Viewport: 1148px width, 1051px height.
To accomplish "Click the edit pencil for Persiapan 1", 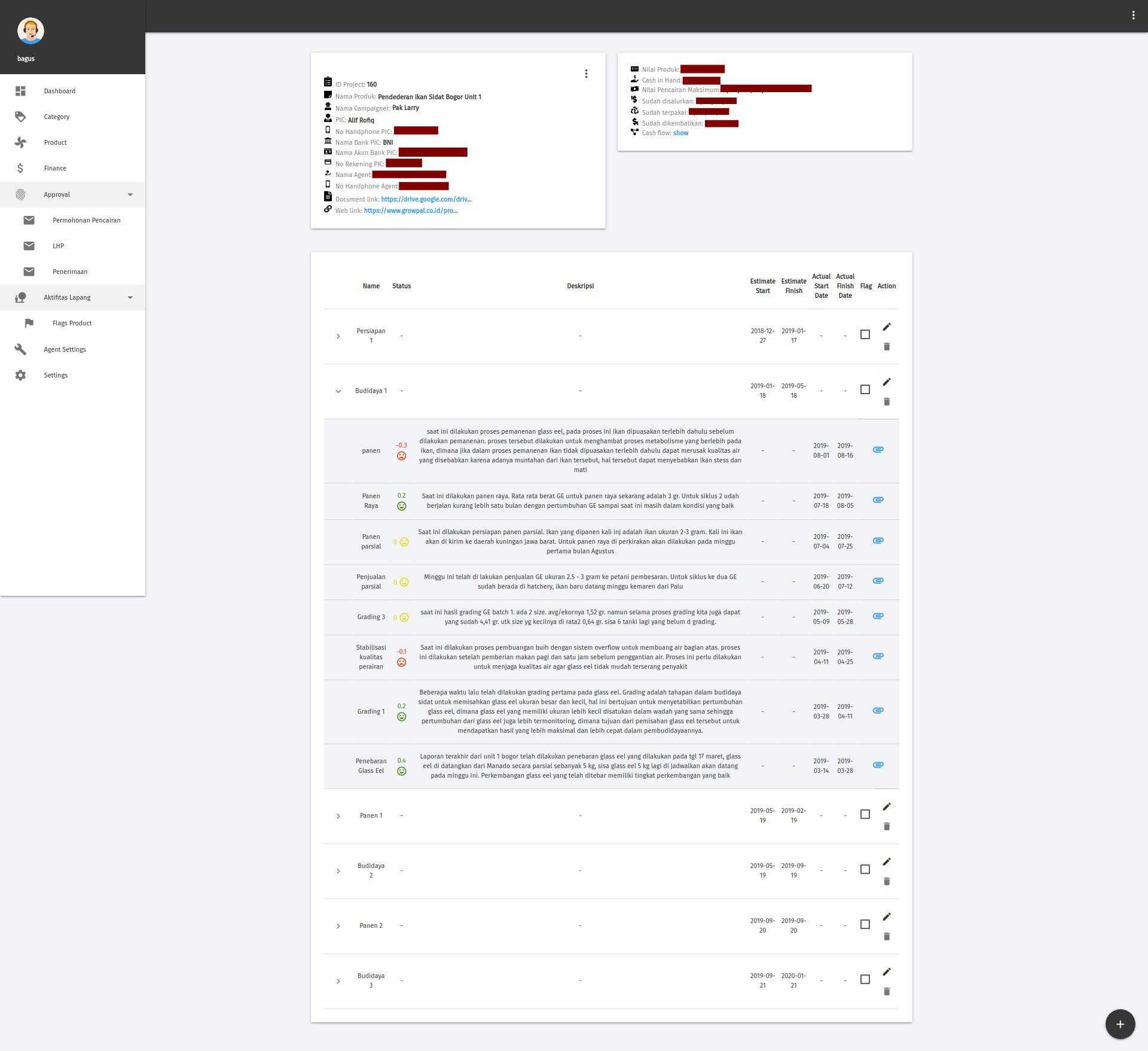I will coord(887,327).
